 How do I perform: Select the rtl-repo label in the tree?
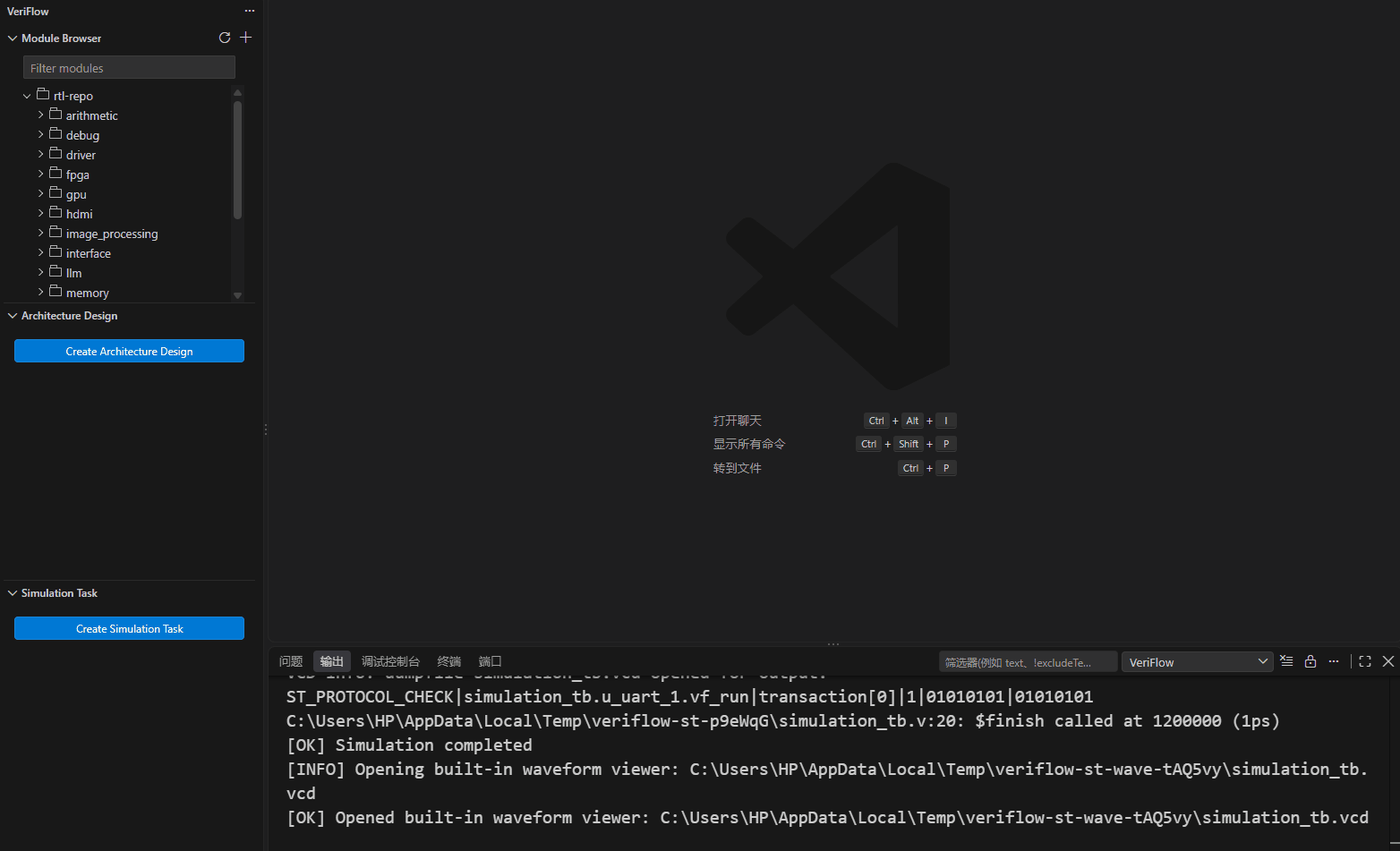click(x=73, y=96)
